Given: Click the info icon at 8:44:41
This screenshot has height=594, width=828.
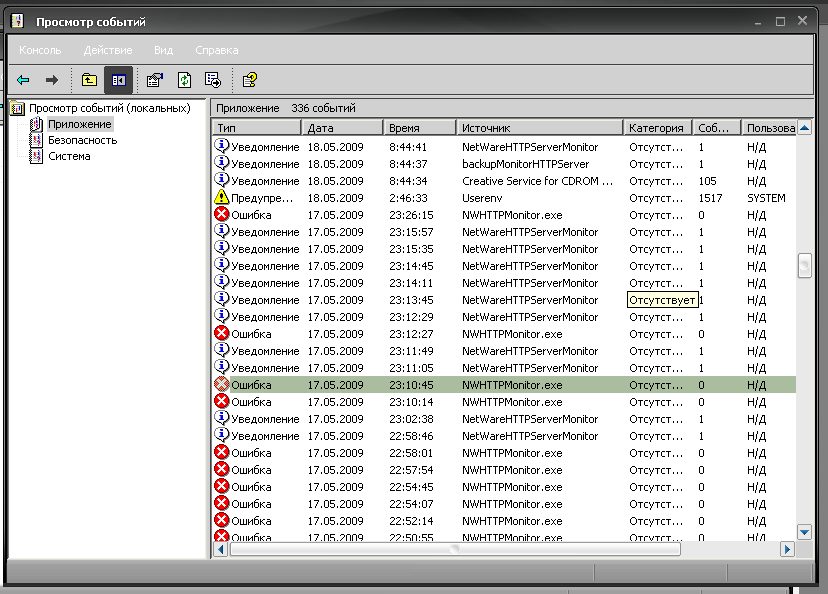Looking at the screenshot, I should [221, 146].
